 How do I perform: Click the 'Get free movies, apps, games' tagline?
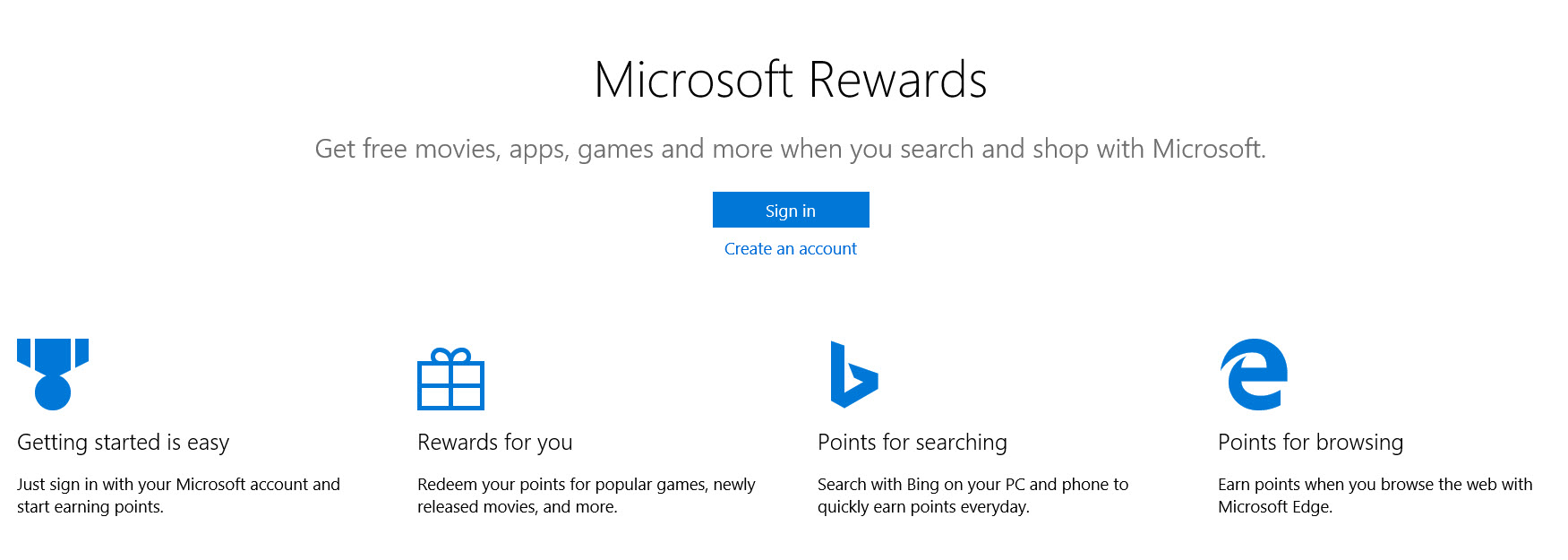pos(791,149)
